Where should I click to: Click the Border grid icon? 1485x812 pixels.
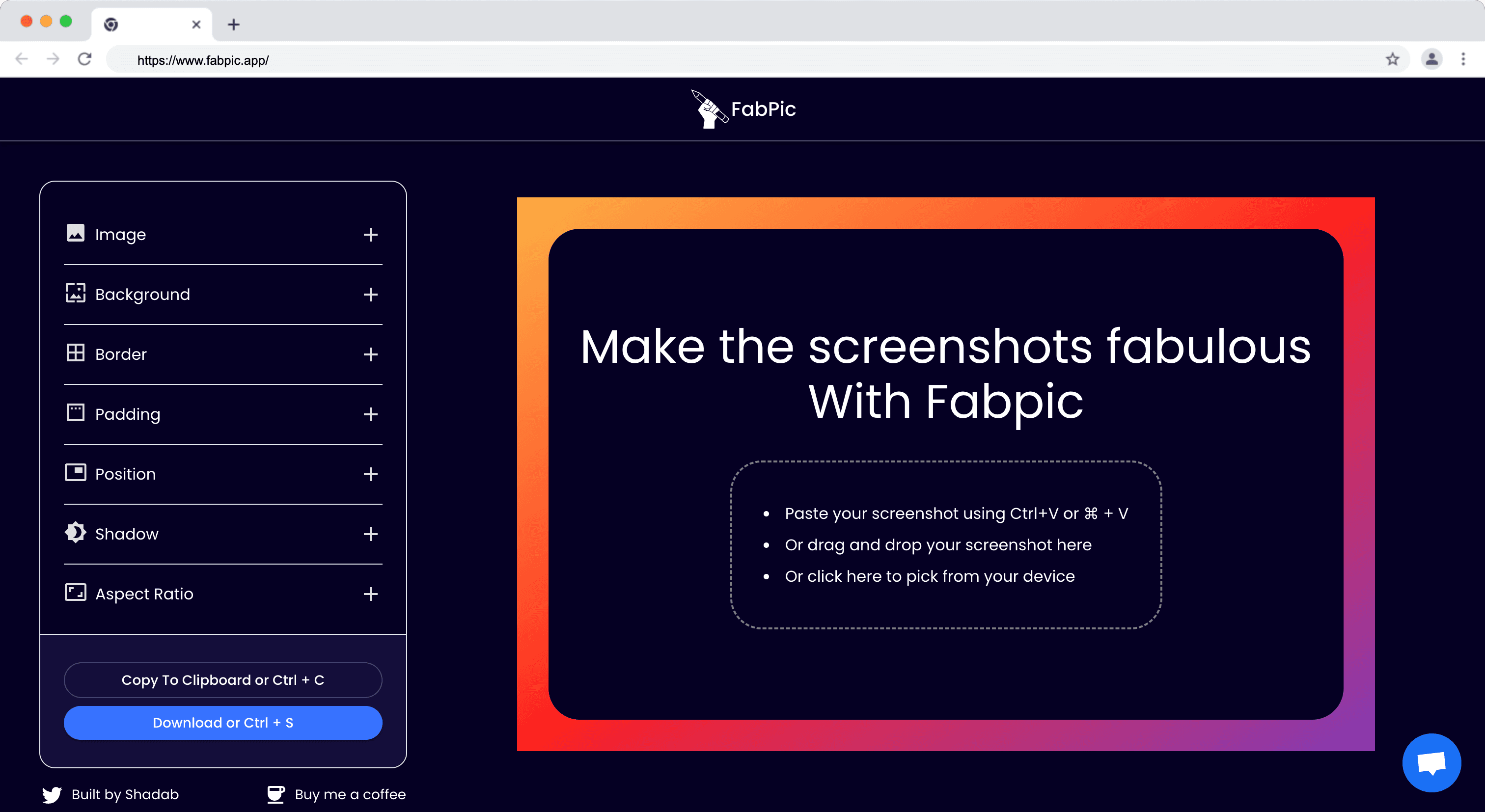tap(76, 353)
